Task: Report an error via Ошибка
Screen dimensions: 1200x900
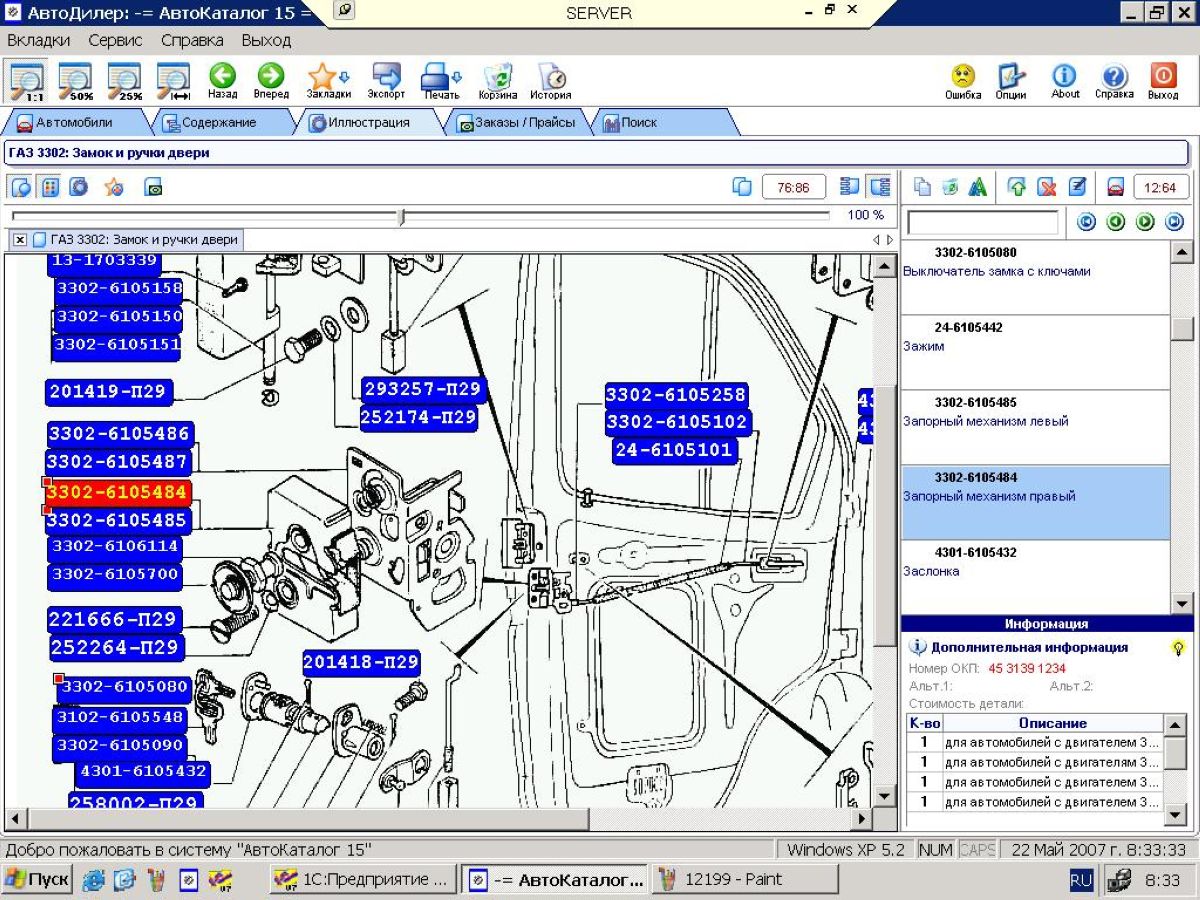Action: pos(963,81)
